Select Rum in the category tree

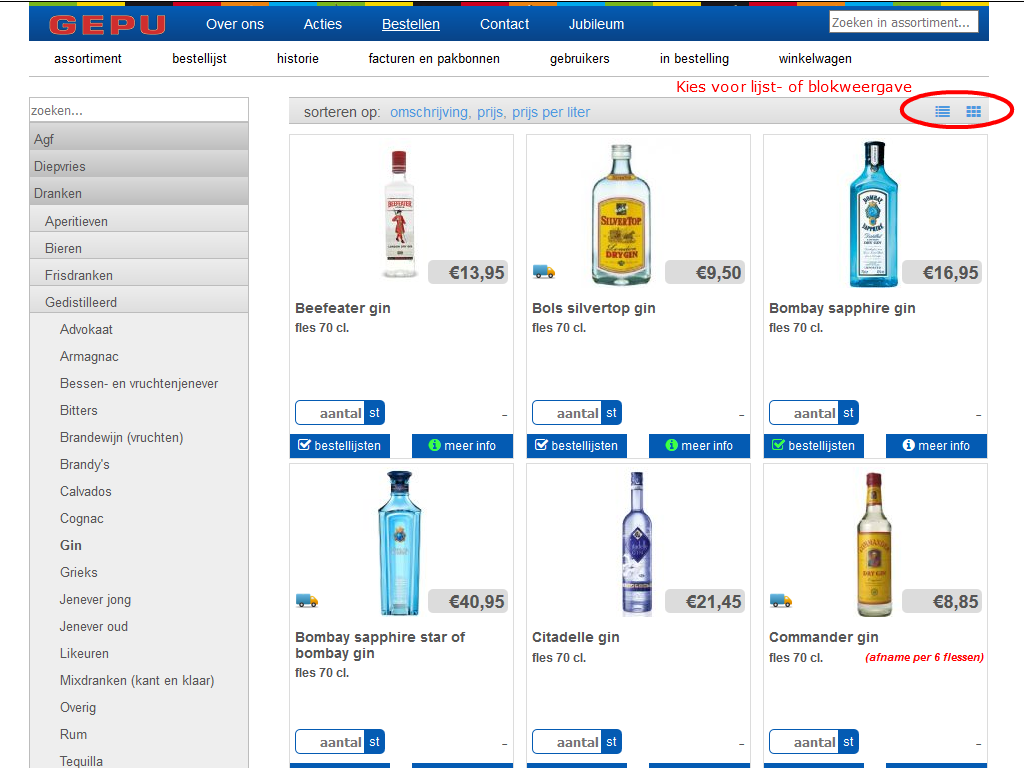coord(73,734)
